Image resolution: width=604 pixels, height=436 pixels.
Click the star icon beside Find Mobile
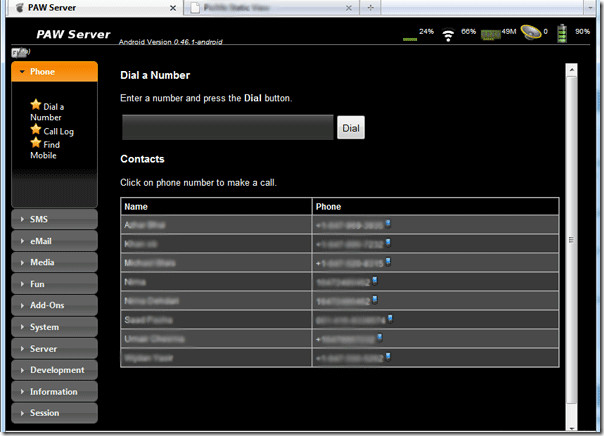tap(35, 143)
